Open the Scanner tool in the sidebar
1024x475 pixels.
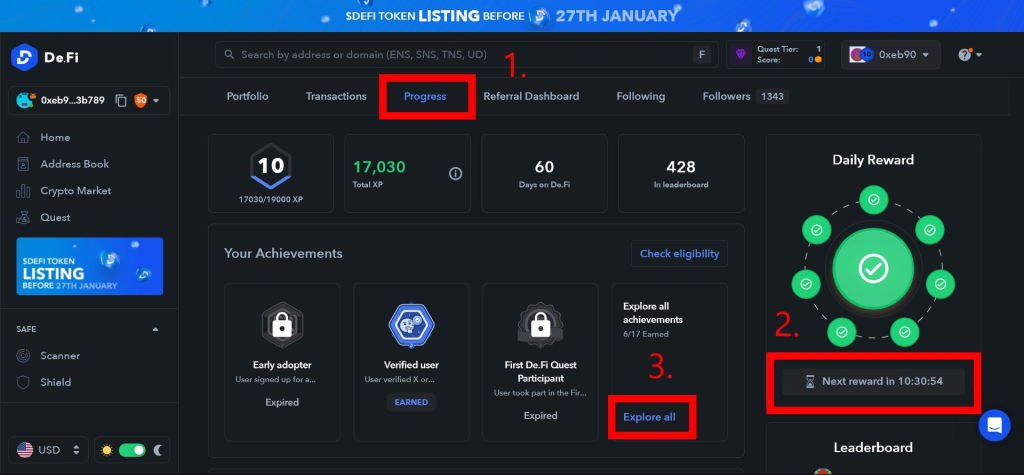[x=60, y=355]
